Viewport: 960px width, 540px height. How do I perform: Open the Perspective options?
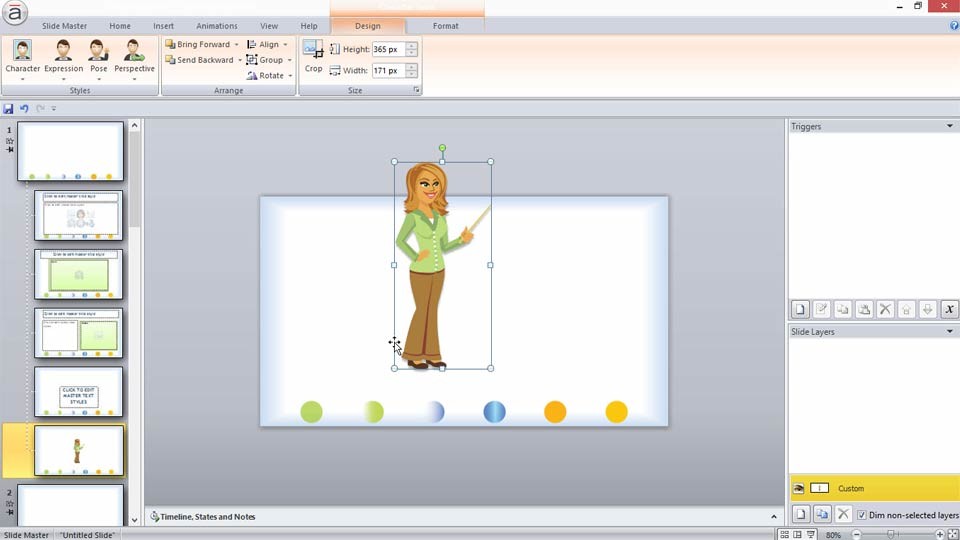coord(134,59)
